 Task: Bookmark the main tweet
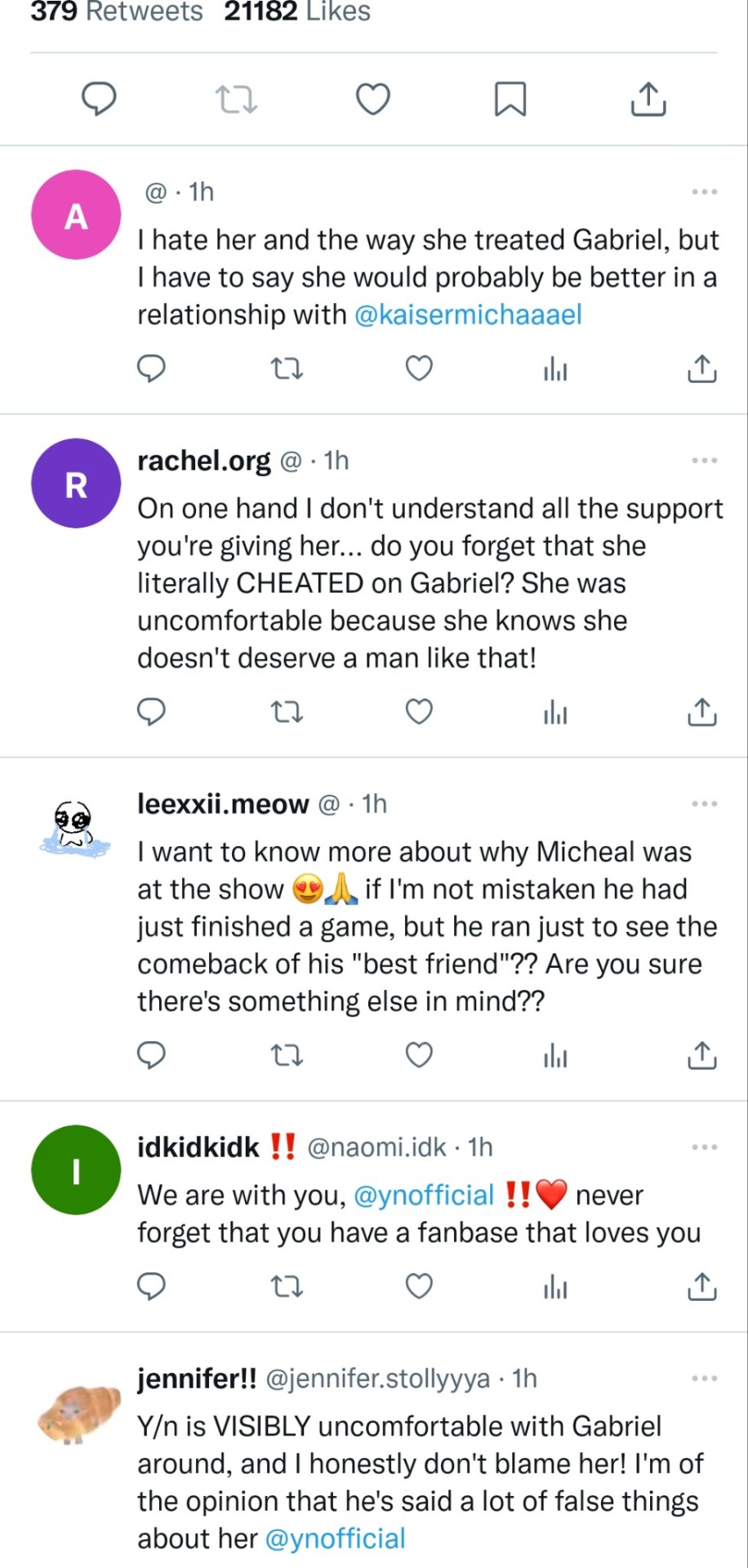pos(510,100)
